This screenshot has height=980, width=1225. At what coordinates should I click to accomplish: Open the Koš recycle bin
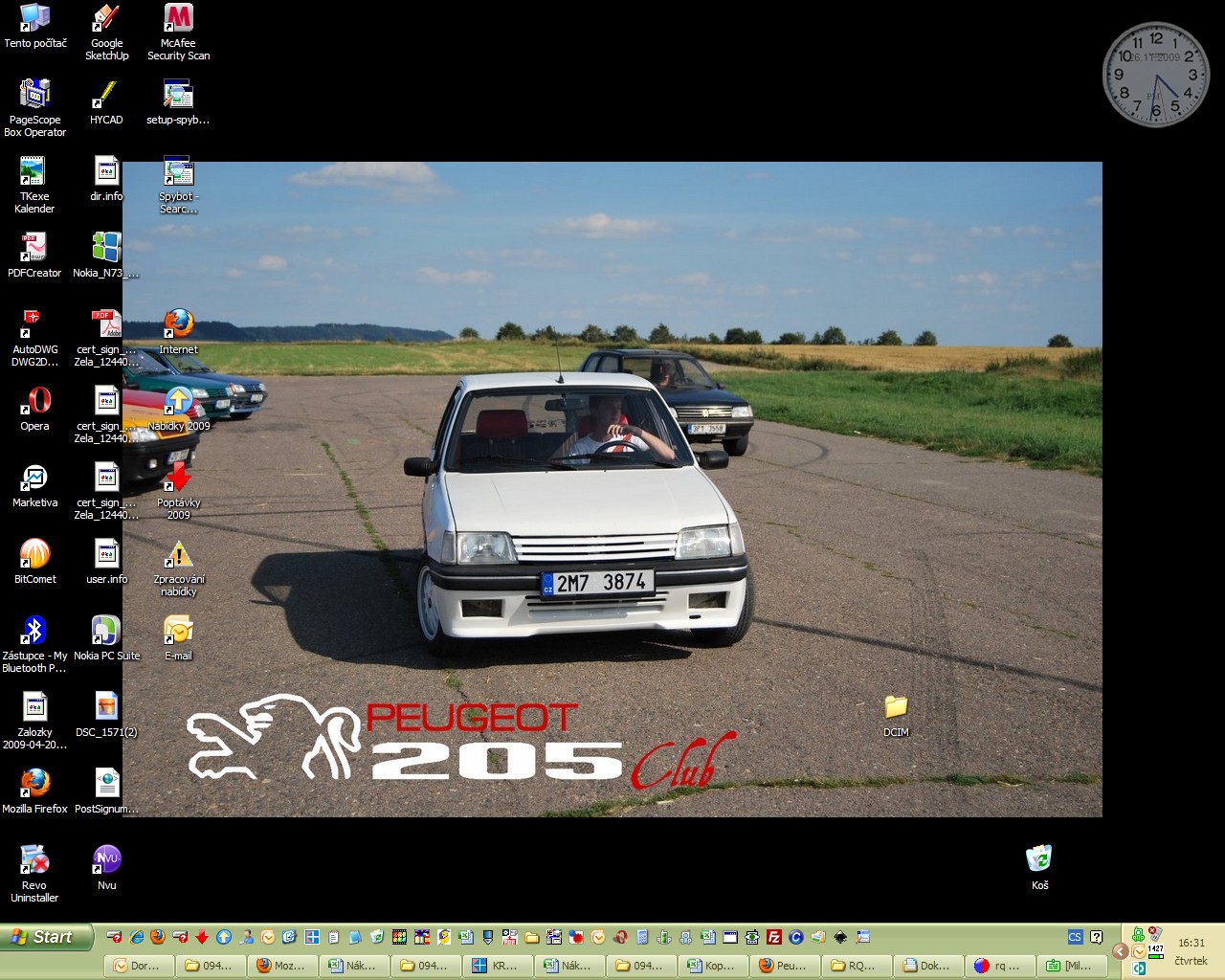coord(1039,859)
